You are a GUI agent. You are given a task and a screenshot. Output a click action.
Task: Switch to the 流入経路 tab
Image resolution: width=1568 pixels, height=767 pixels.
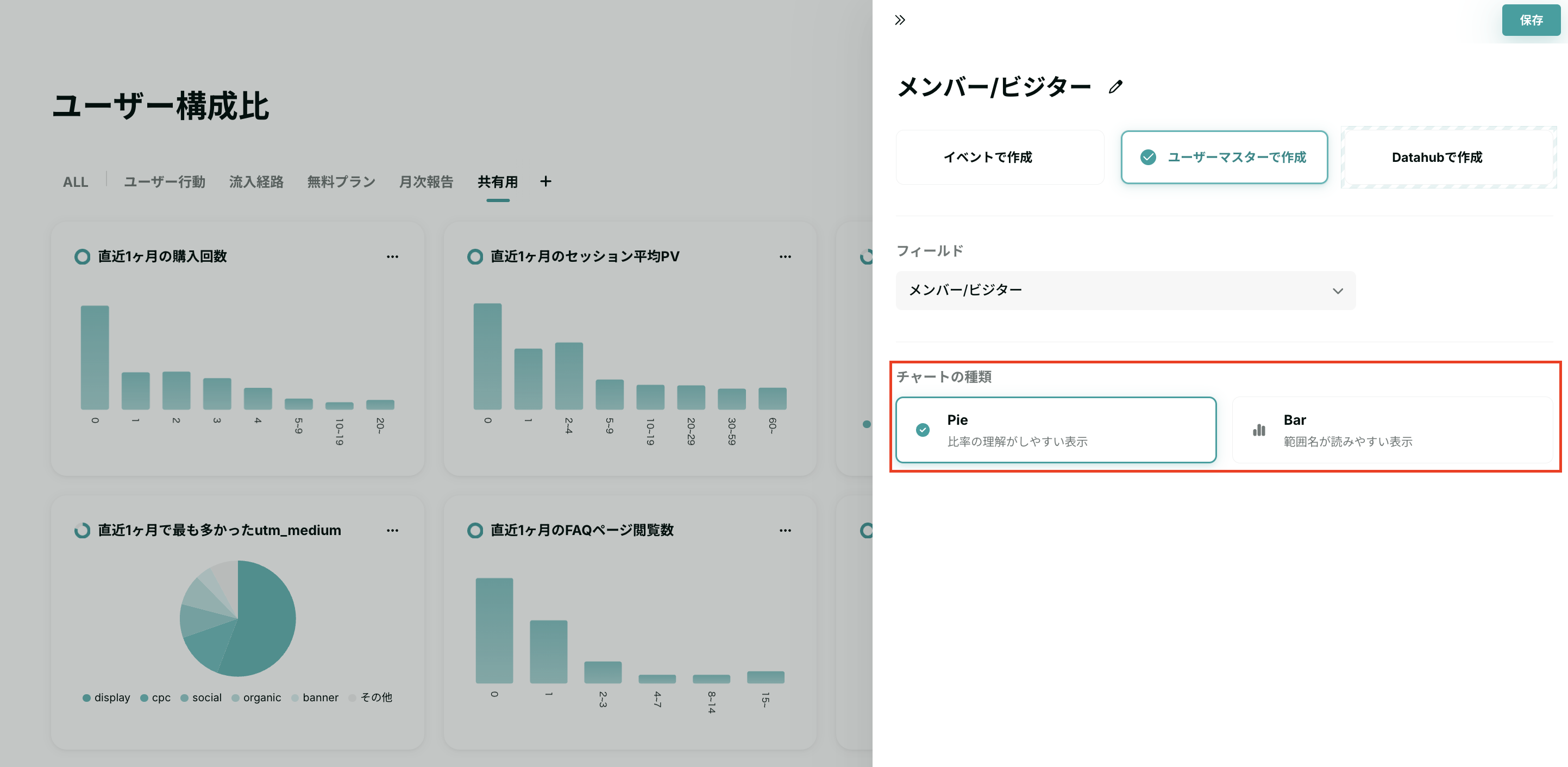(256, 182)
